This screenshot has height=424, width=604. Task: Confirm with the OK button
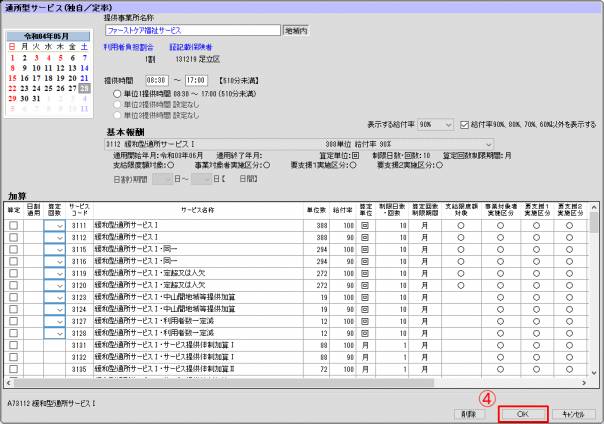[x=521, y=412]
